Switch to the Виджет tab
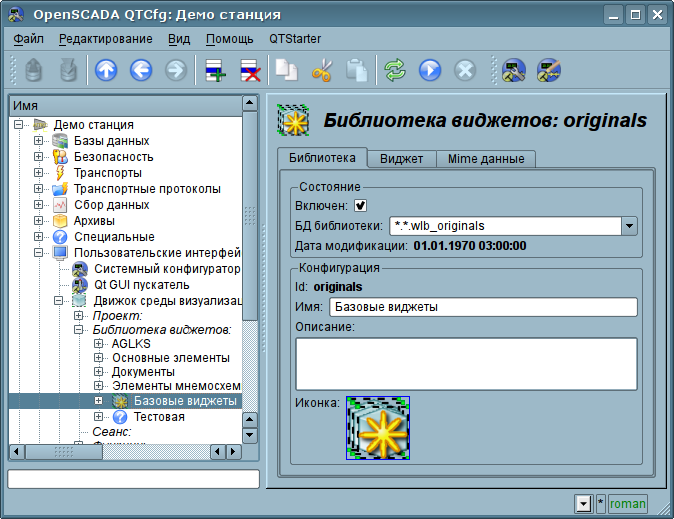Image resolution: width=674 pixels, height=519 pixels. (x=401, y=159)
